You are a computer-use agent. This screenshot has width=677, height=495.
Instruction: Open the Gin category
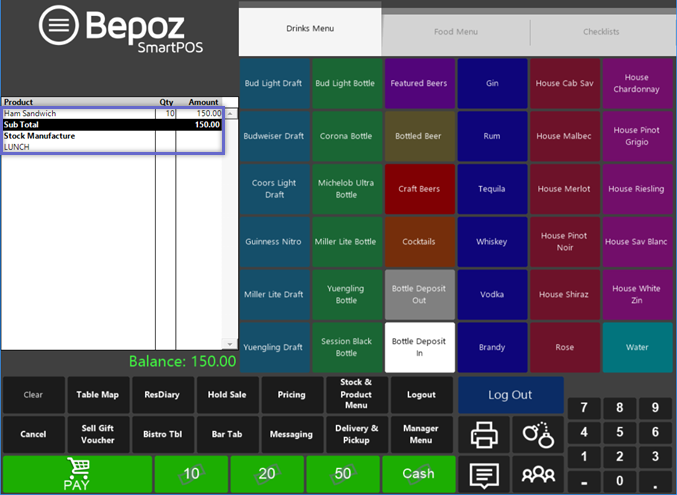492,83
